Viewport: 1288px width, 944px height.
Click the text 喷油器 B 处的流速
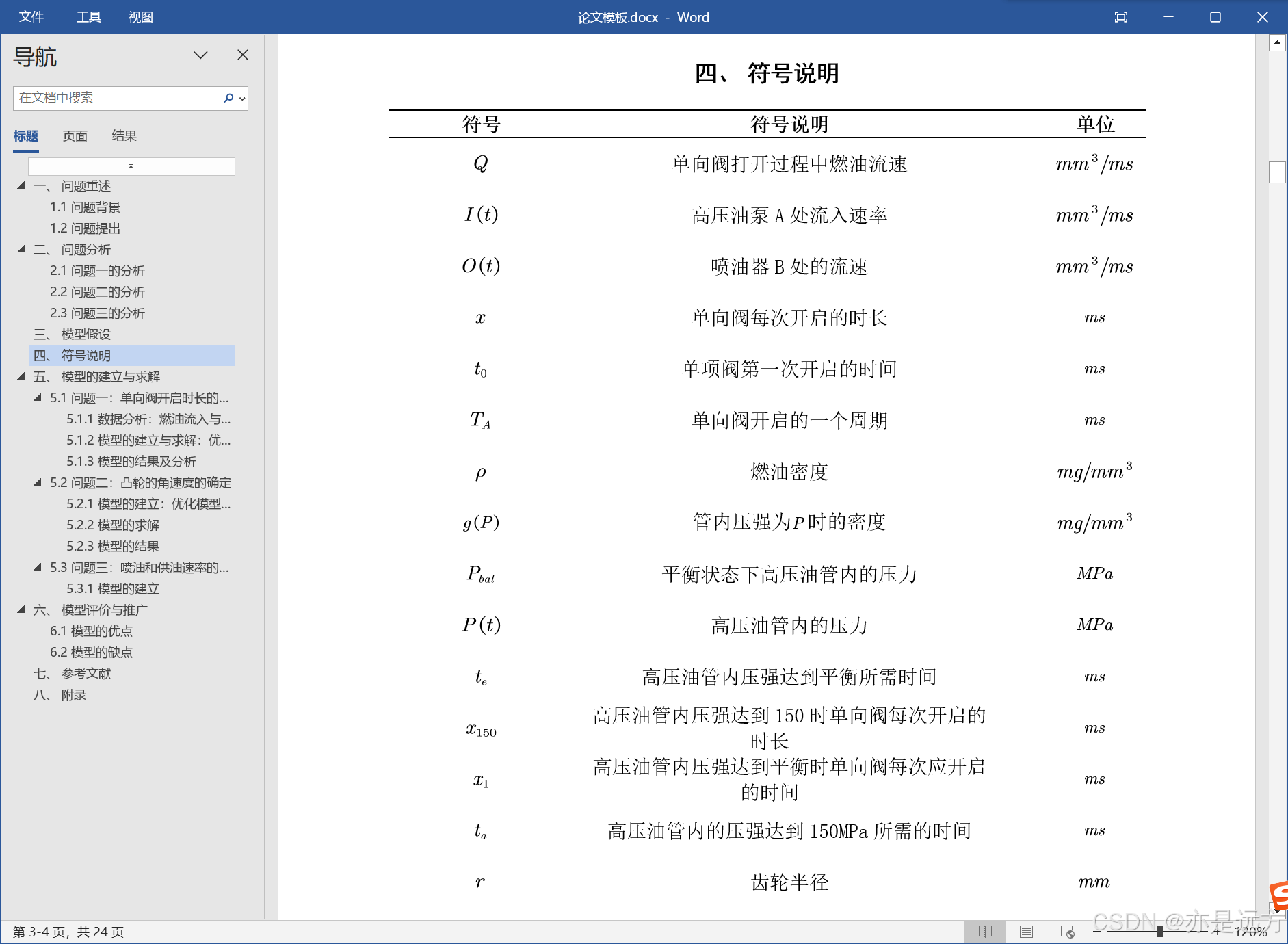coord(789,266)
